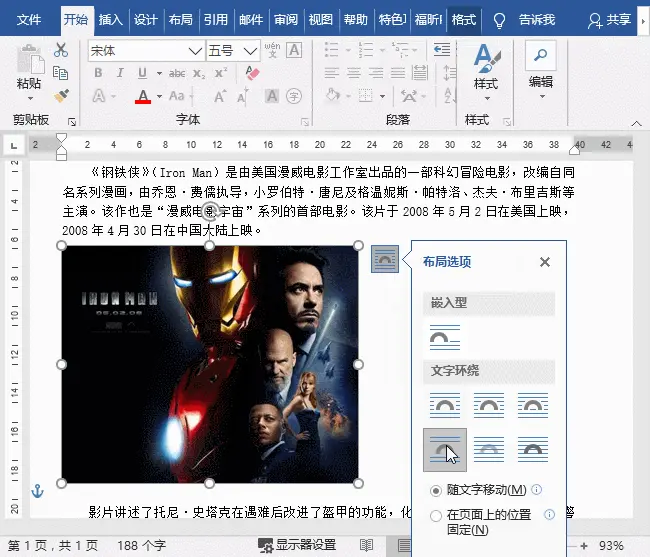Click the decrease indent icon
The width and height of the screenshot is (650, 557).
pos(441,50)
